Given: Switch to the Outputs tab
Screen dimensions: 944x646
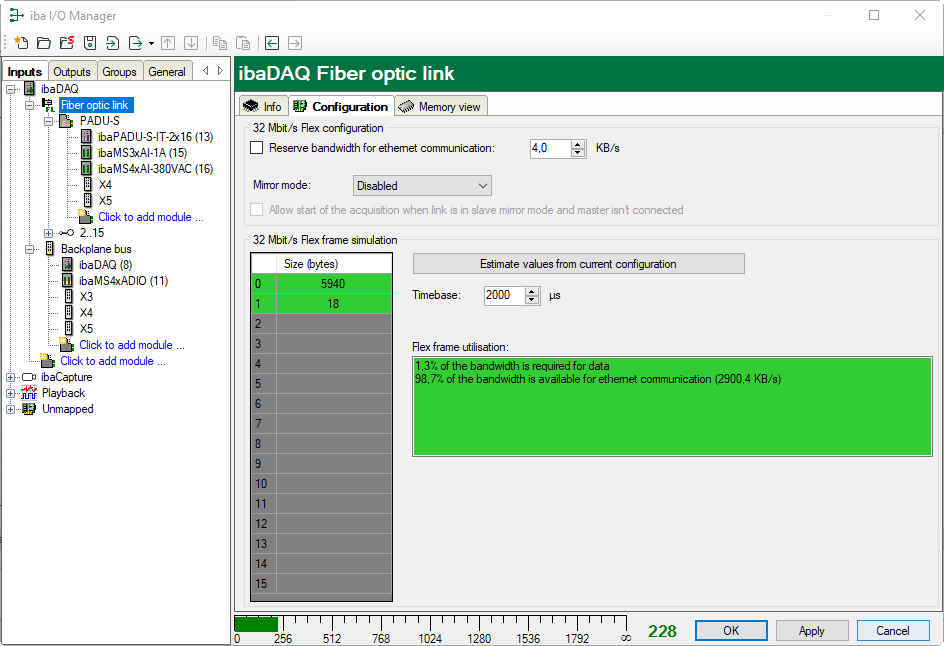Looking at the screenshot, I should coord(72,72).
